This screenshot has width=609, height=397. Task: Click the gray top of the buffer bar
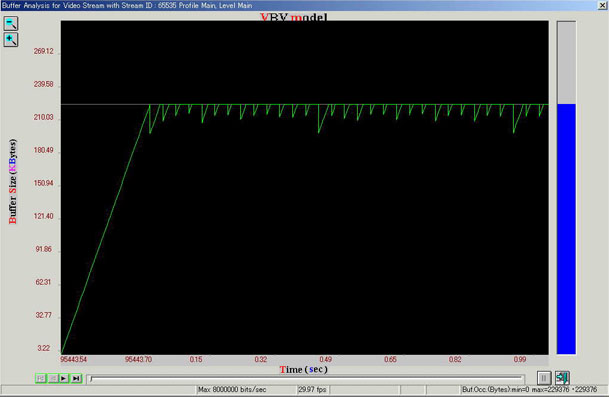tap(566, 63)
